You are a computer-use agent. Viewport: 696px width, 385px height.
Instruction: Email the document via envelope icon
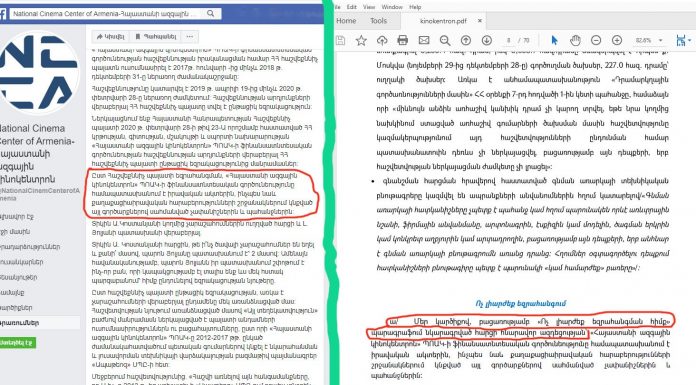point(424,40)
